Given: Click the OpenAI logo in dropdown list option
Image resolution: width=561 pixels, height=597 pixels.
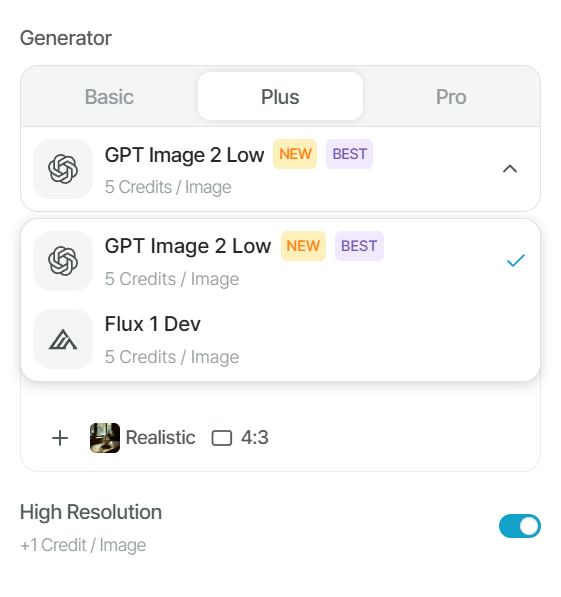Looking at the screenshot, I should (x=63, y=261).
